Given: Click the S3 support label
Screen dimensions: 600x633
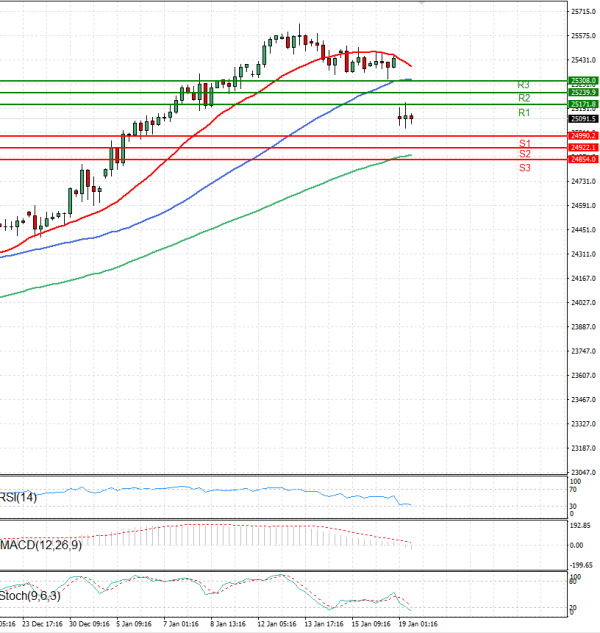Looking at the screenshot, I should pyautogui.click(x=524, y=168).
